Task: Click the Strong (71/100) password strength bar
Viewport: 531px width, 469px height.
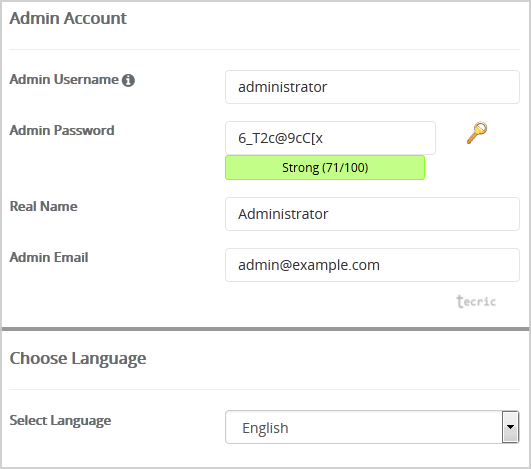Action: [x=325, y=168]
